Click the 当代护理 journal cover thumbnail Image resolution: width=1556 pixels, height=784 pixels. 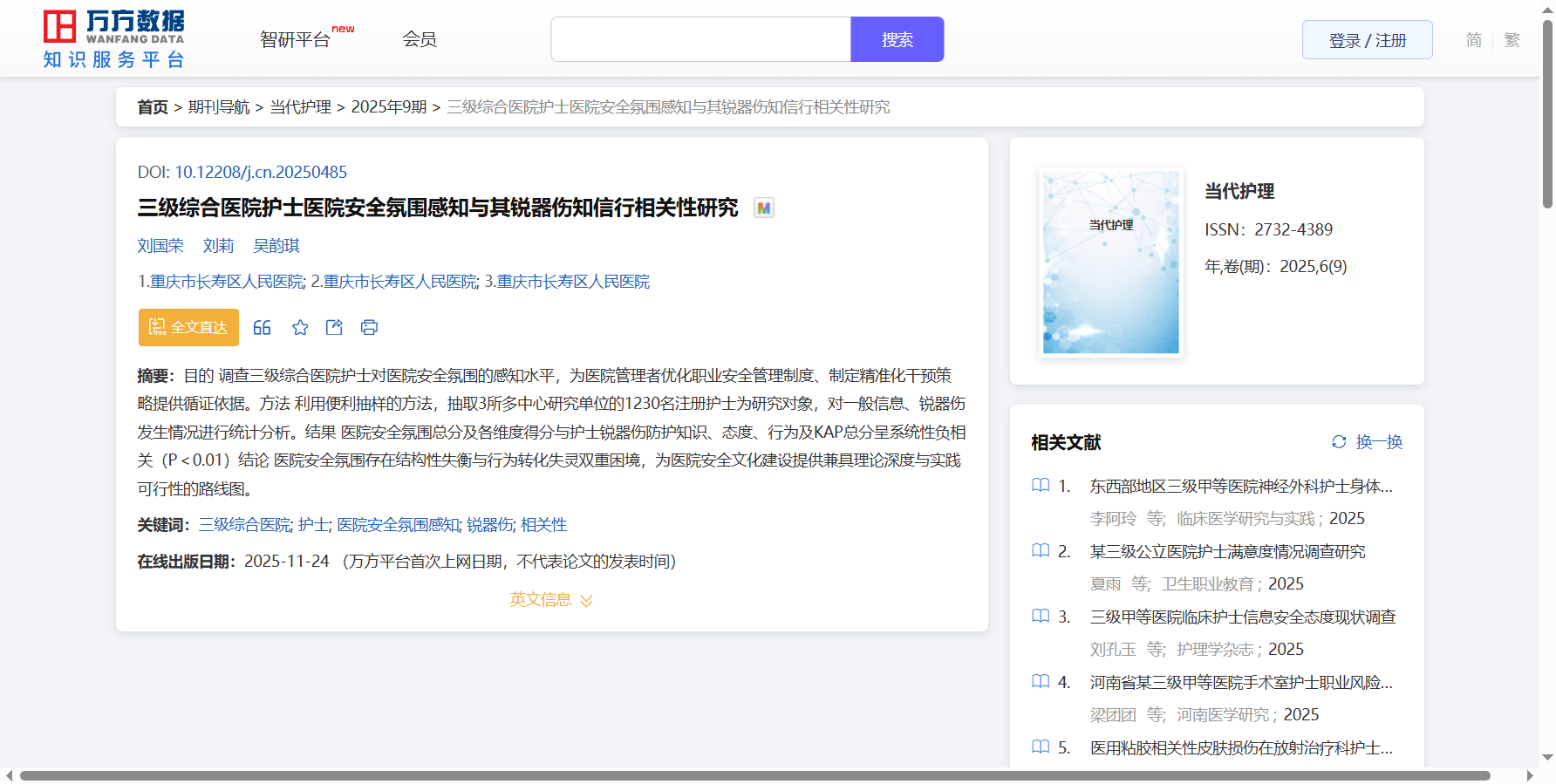tap(1110, 262)
